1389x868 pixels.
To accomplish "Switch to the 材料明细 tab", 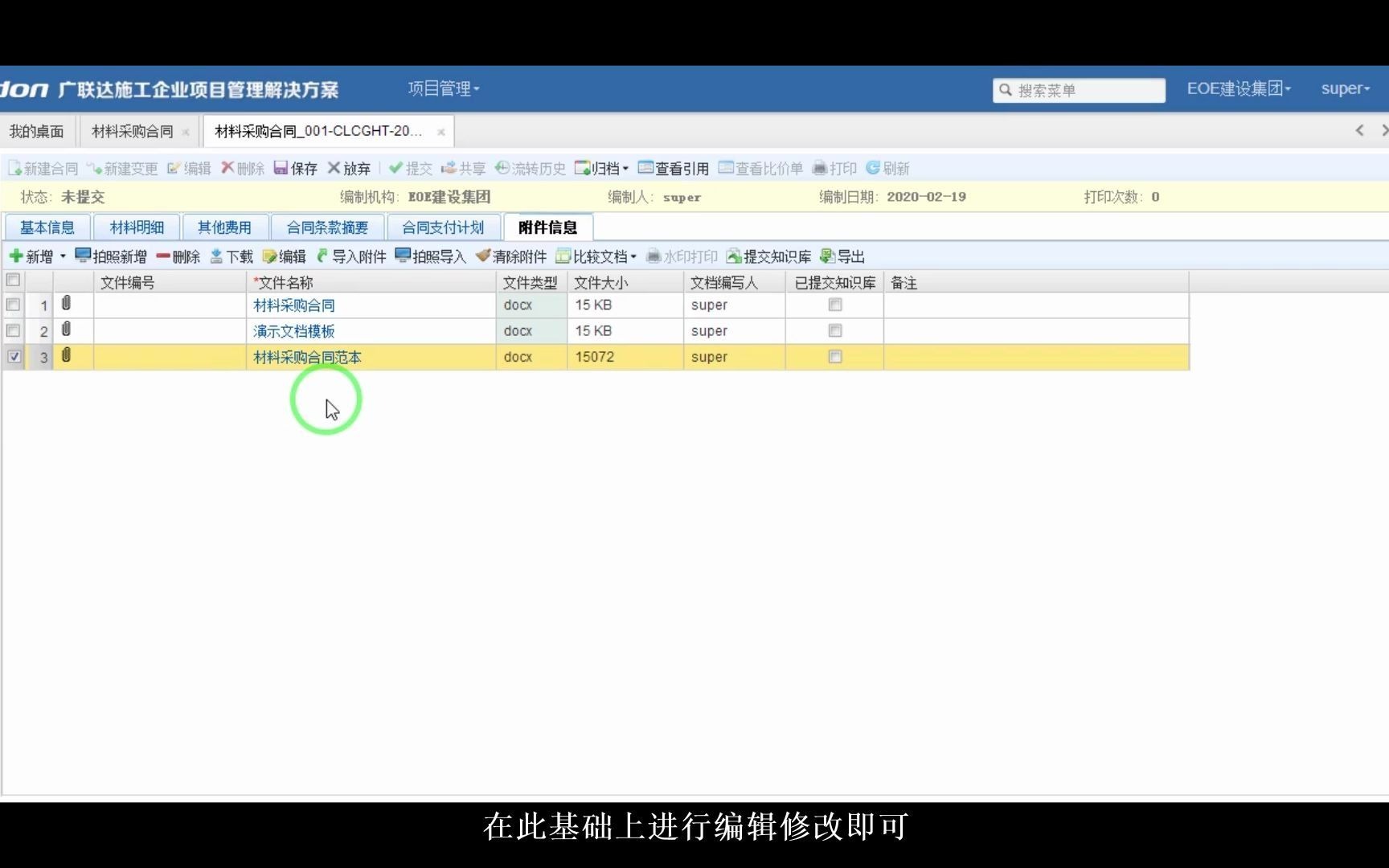I will pyautogui.click(x=137, y=227).
